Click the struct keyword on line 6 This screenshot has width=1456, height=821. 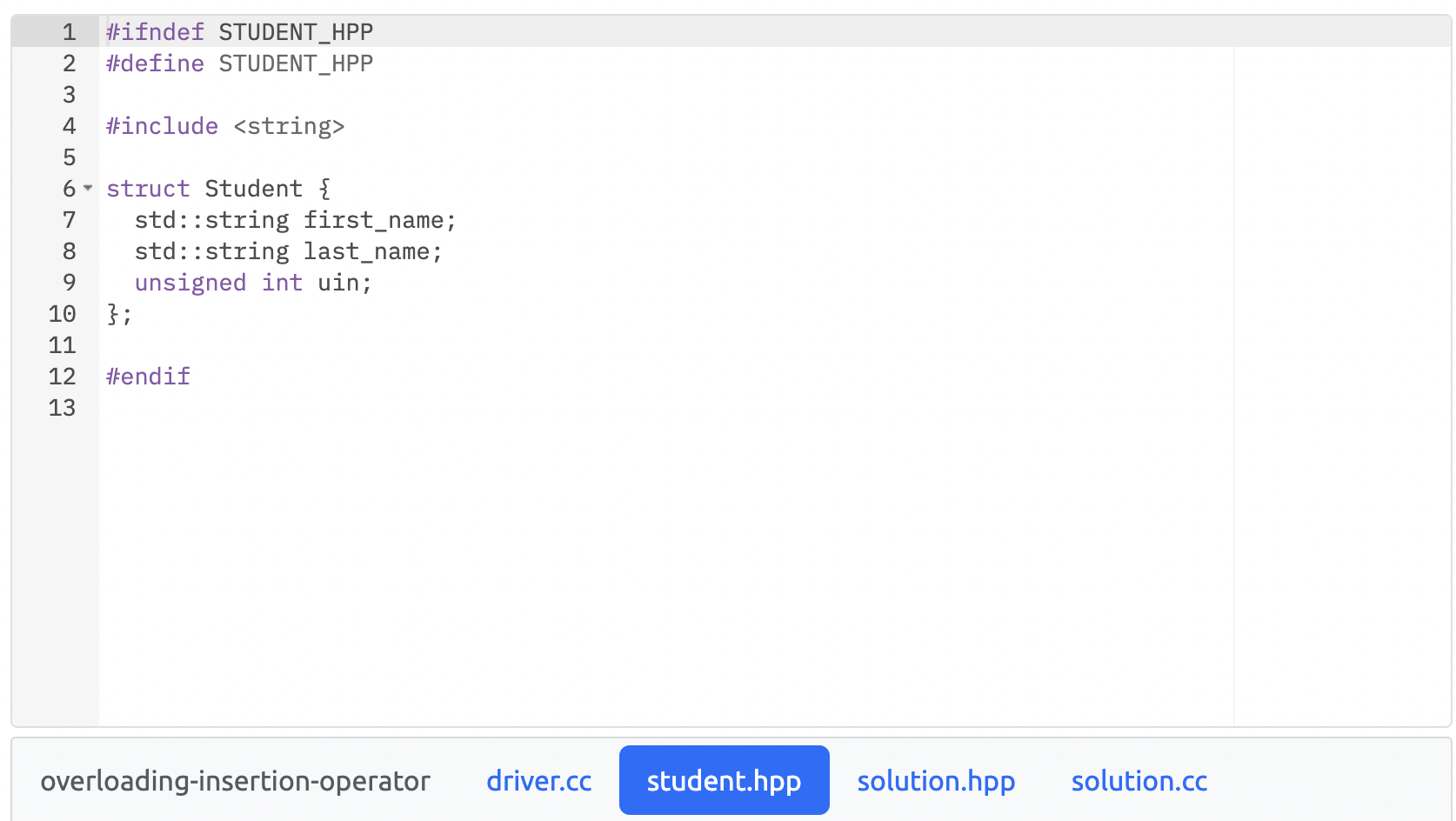[147, 188]
